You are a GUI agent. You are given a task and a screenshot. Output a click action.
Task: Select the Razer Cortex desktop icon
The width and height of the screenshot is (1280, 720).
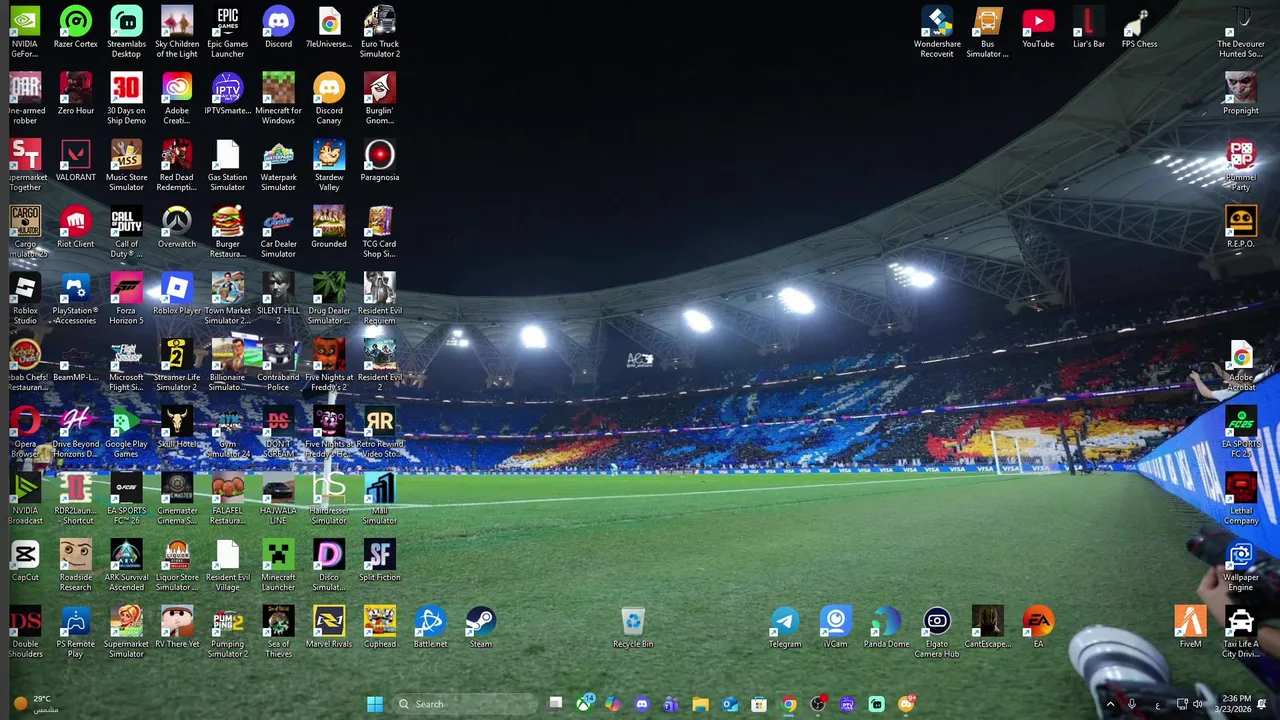[76, 29]
